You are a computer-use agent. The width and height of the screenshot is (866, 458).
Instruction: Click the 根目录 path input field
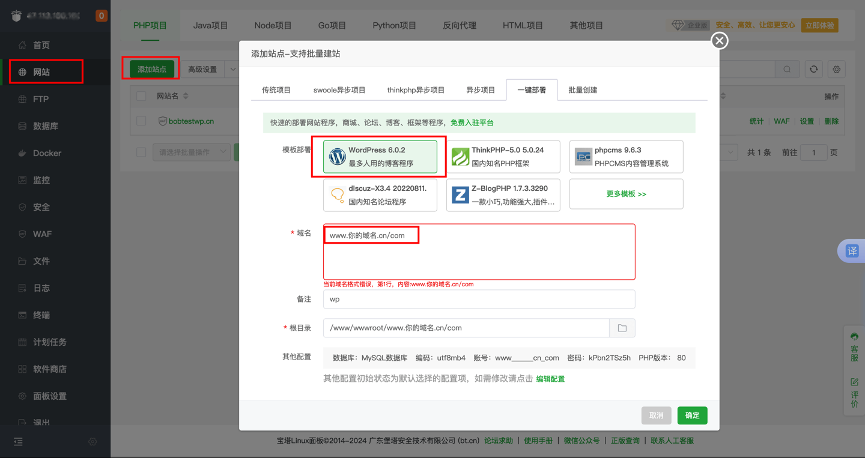467,328
